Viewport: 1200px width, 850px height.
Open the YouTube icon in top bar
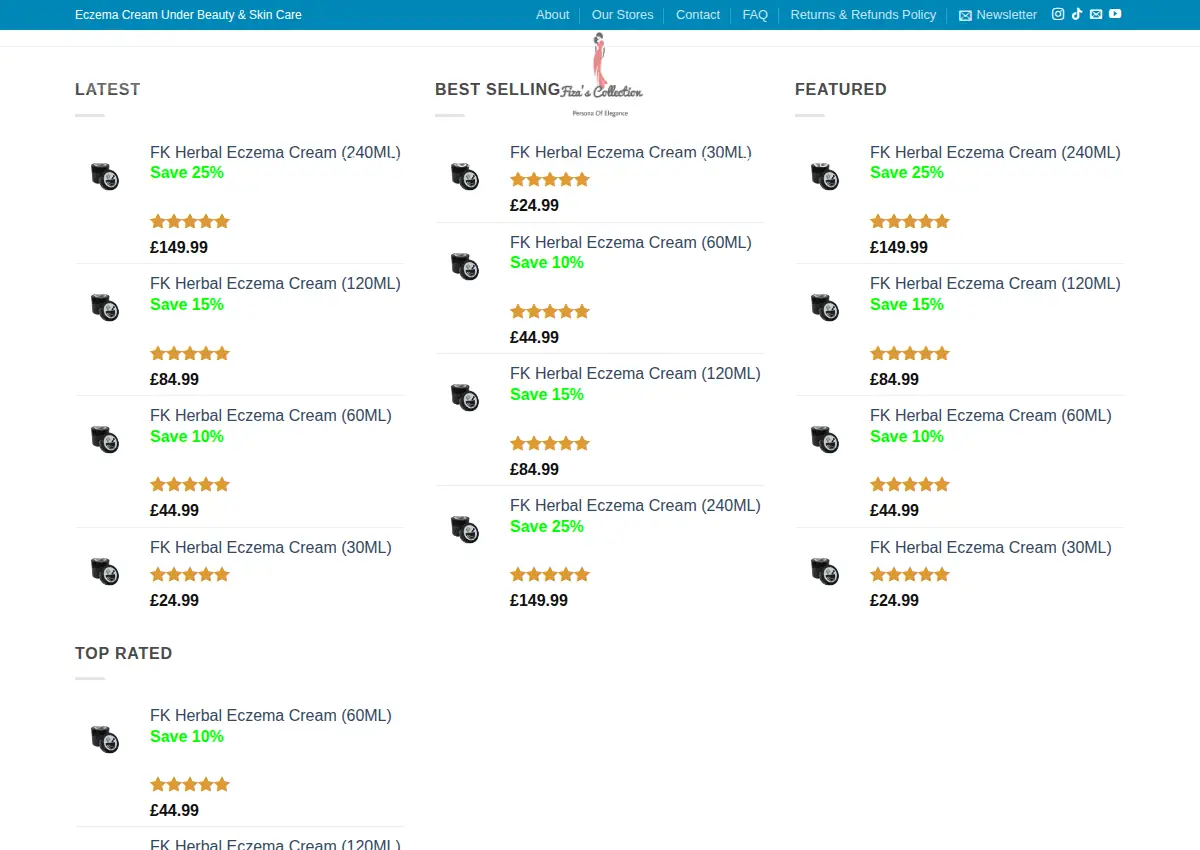[x=1115, y=14]
